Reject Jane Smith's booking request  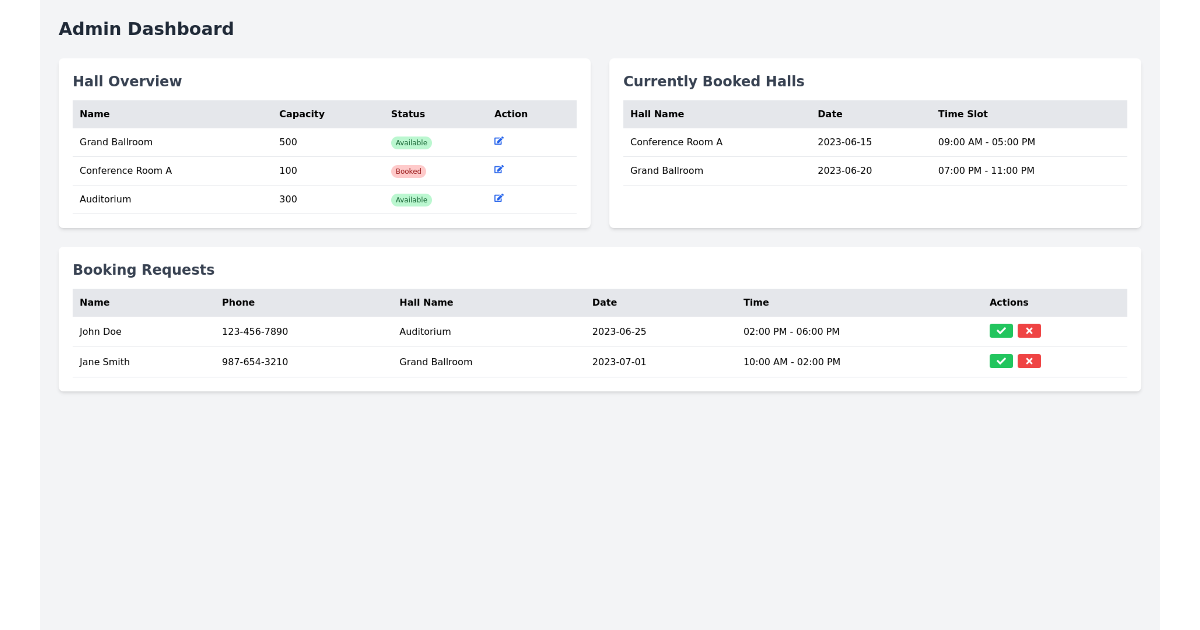click(x=1029, y=361)
